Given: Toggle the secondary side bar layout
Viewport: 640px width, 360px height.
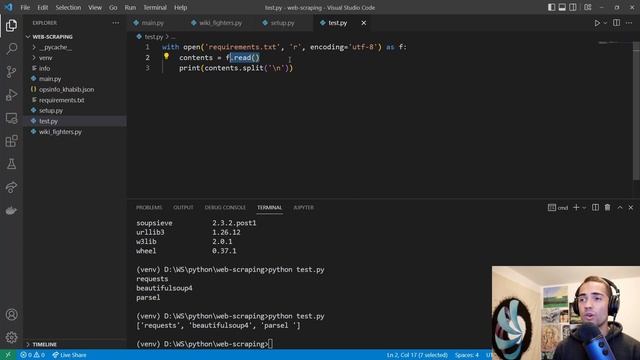Looking at the screenshot, I should click(573, 7).
